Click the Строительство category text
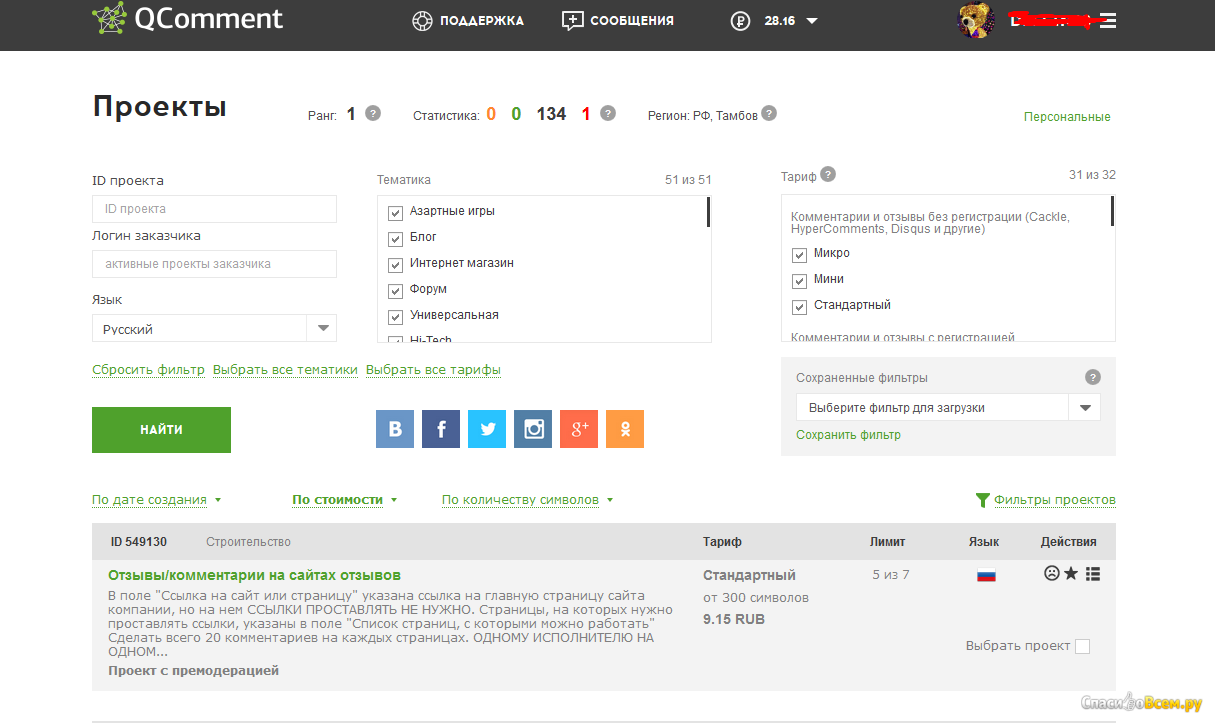Screen dimensions: 1215x723 (248, 541)
